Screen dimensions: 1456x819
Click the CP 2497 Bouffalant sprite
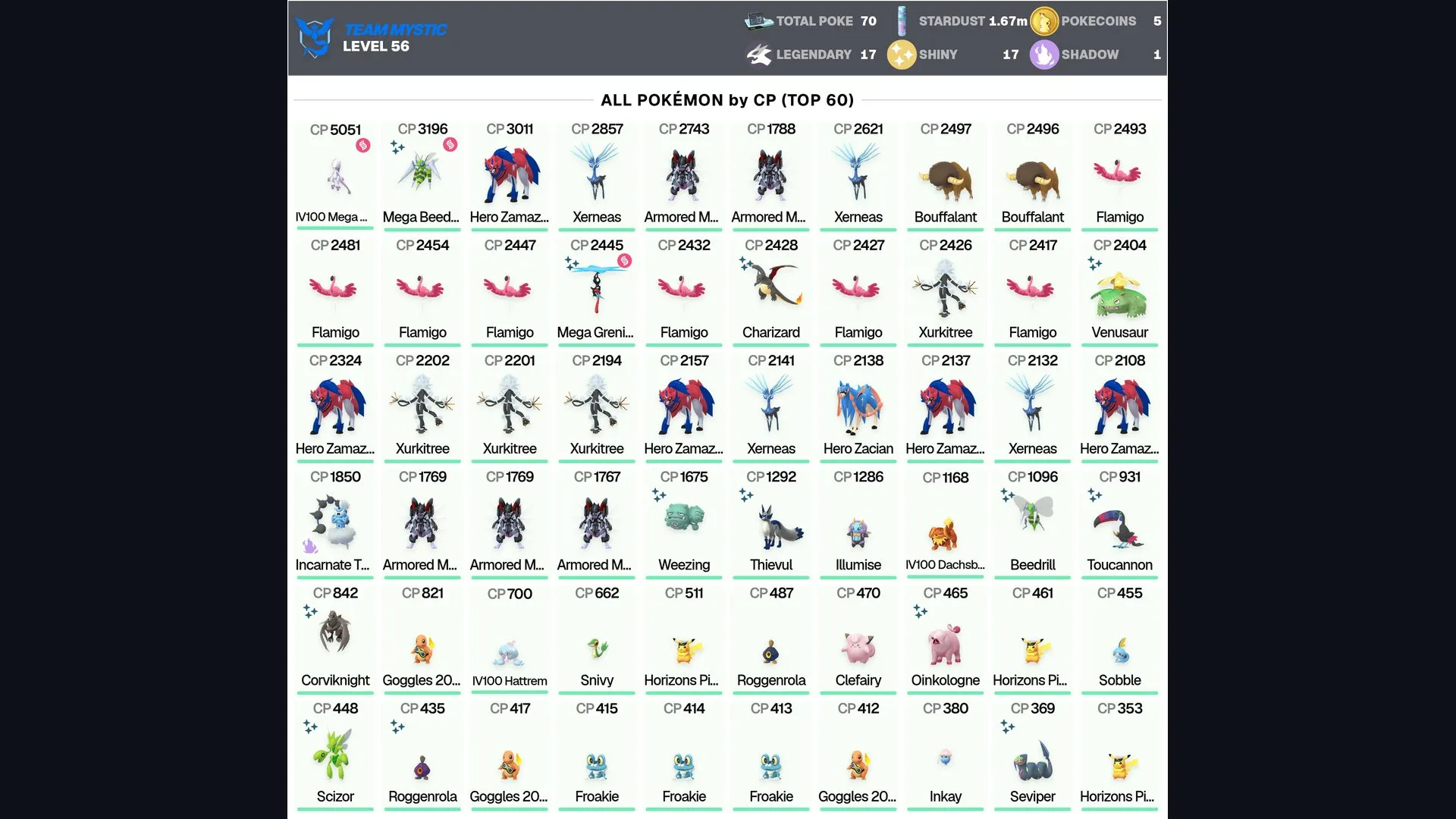click(x=945, y=180)
